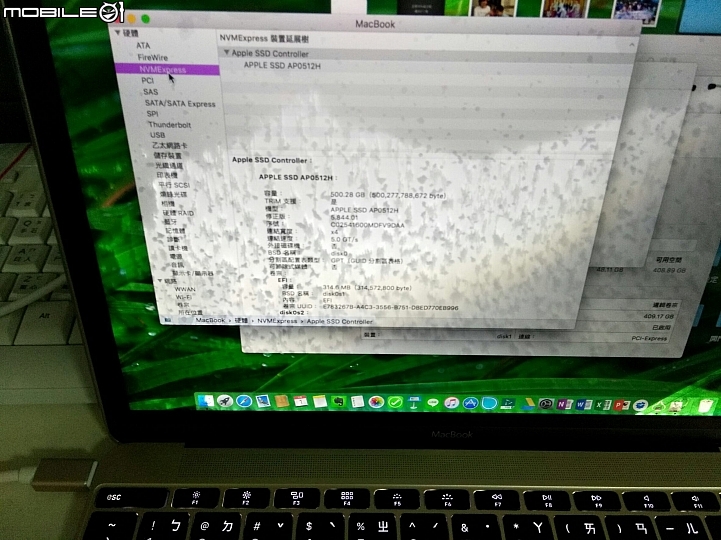Image resolution: width=721 pixels, height=540 pixels.
Task: Collapse the 網路 network section triangle
Action: 160,281
